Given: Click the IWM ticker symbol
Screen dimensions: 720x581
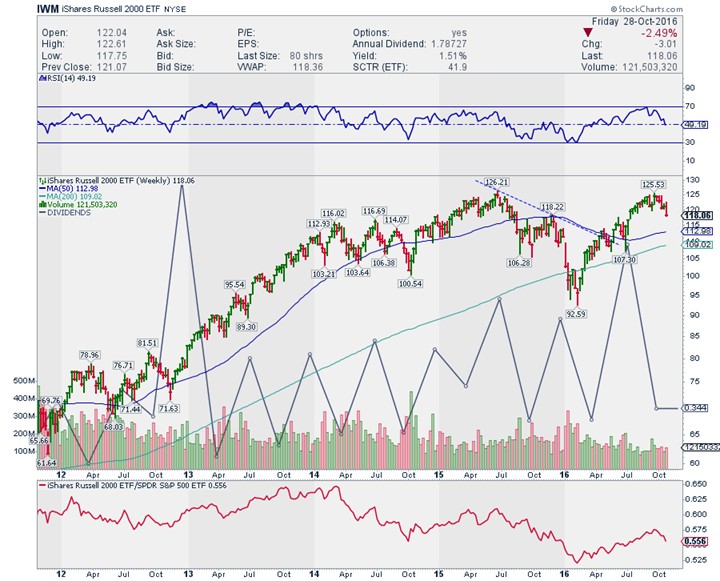Looking at the screenshot, I should [x=48, y=9].
